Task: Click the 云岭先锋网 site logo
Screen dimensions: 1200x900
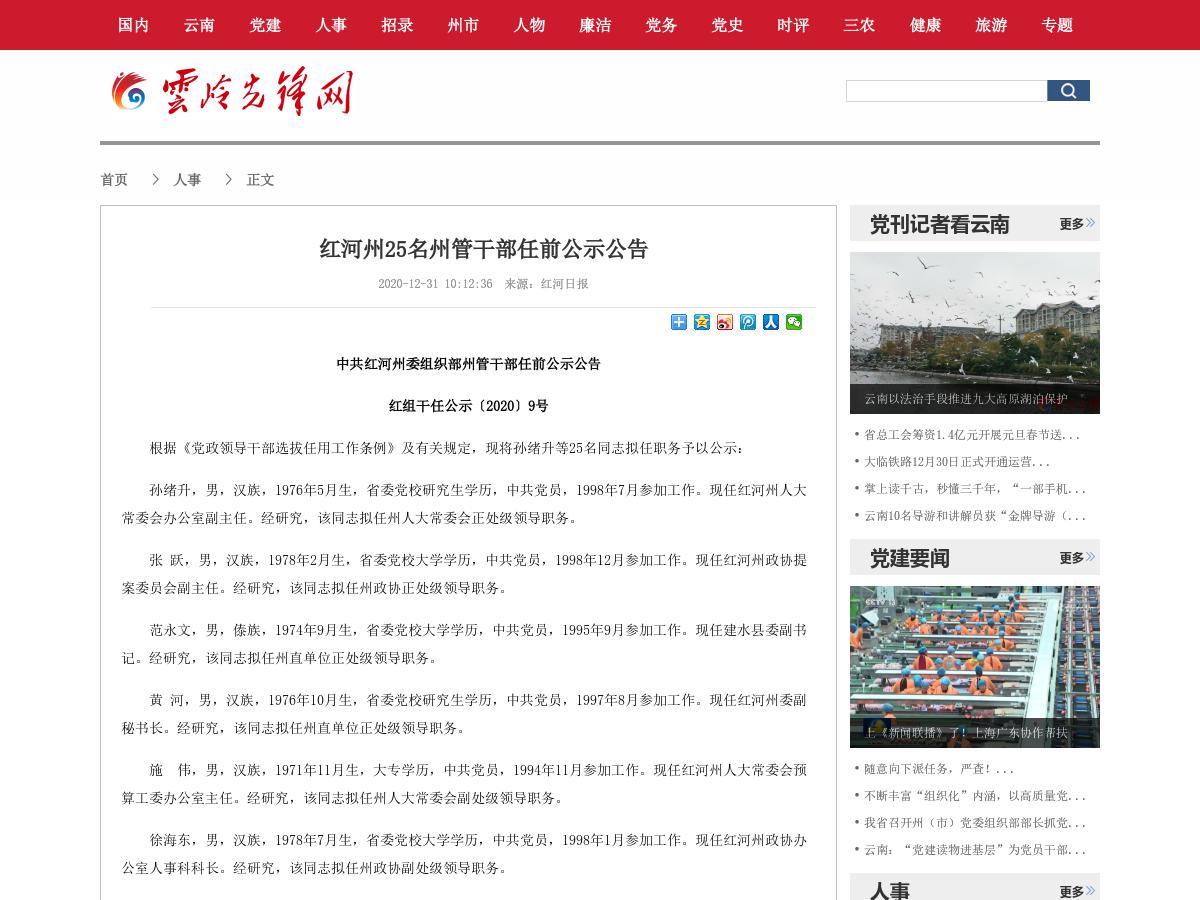Action: click(x=232, y=92)
